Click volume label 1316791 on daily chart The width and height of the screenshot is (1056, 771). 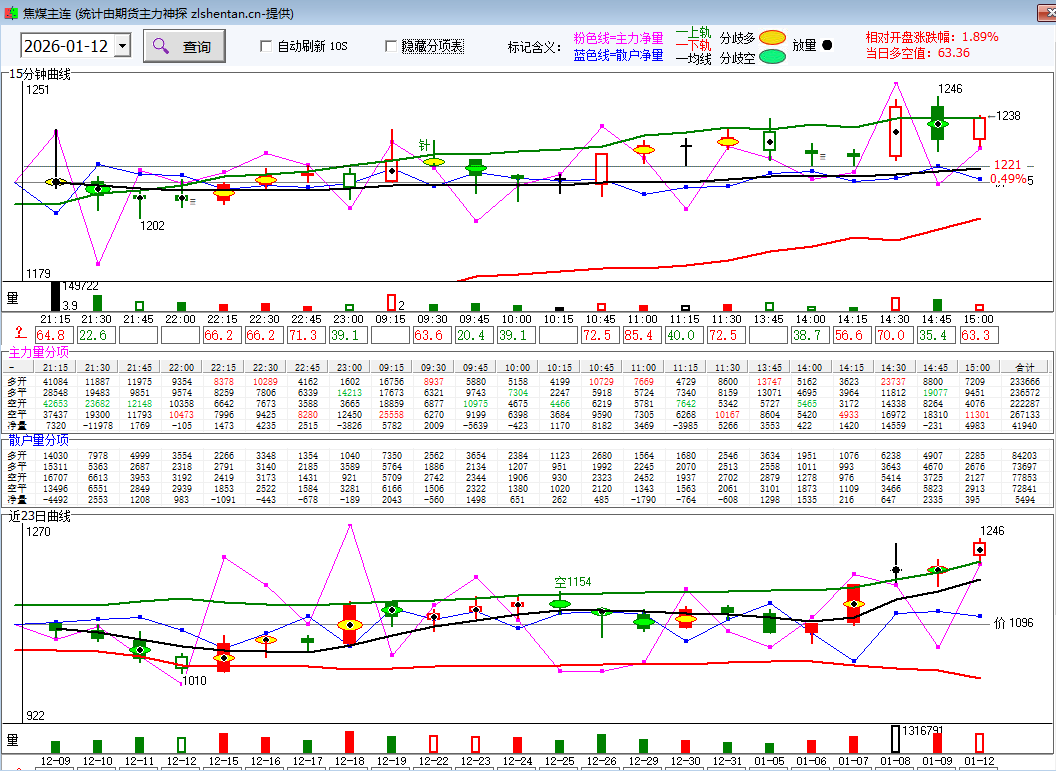[923, 731]
